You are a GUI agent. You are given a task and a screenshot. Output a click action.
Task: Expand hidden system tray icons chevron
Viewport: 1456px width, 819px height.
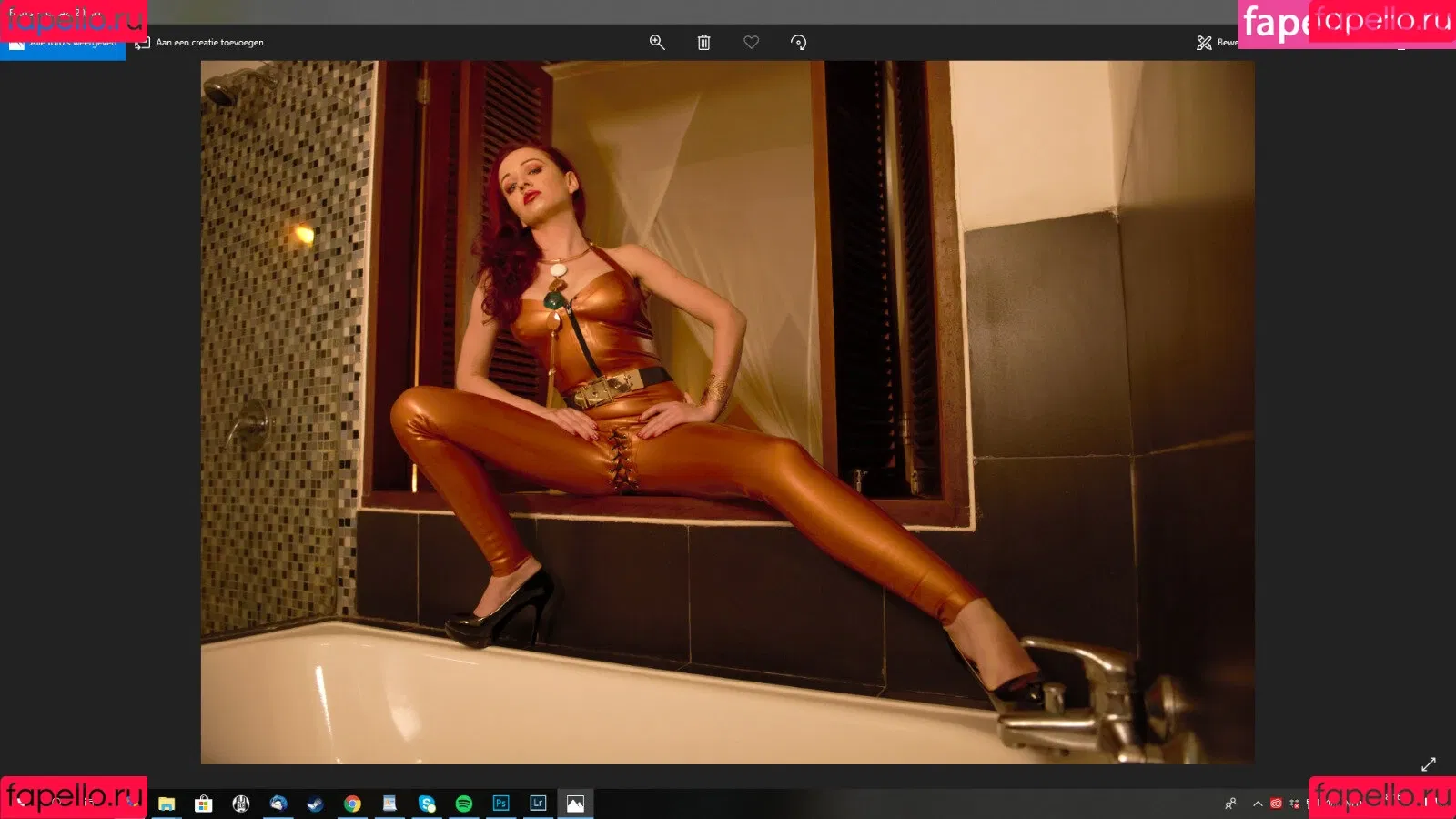point(1258,804)
